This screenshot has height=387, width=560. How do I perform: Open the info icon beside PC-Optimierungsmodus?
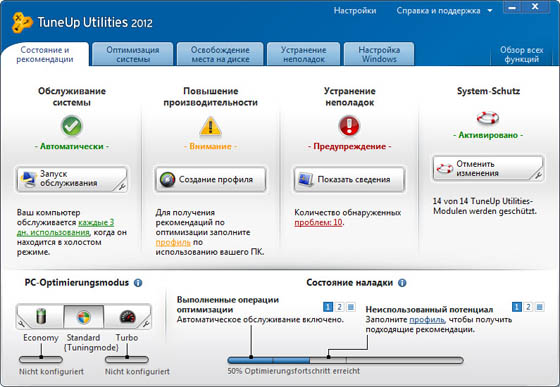138,283
